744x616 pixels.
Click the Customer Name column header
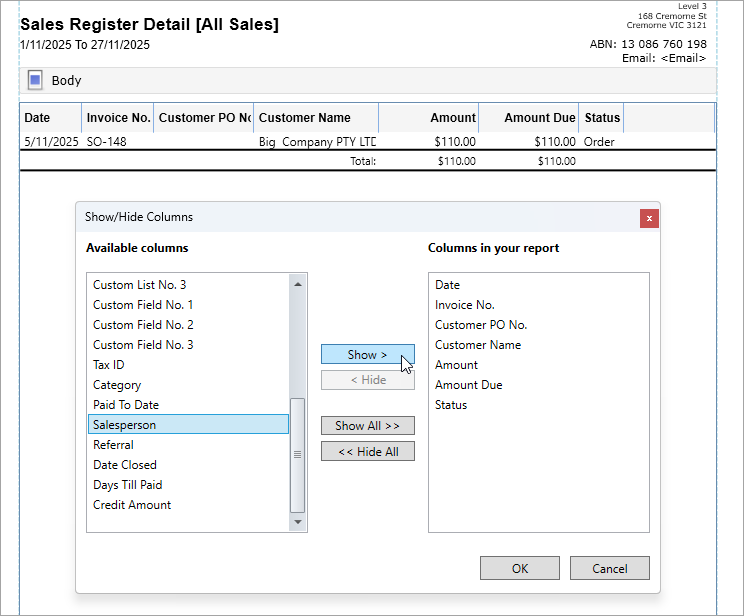coord(305,118)
